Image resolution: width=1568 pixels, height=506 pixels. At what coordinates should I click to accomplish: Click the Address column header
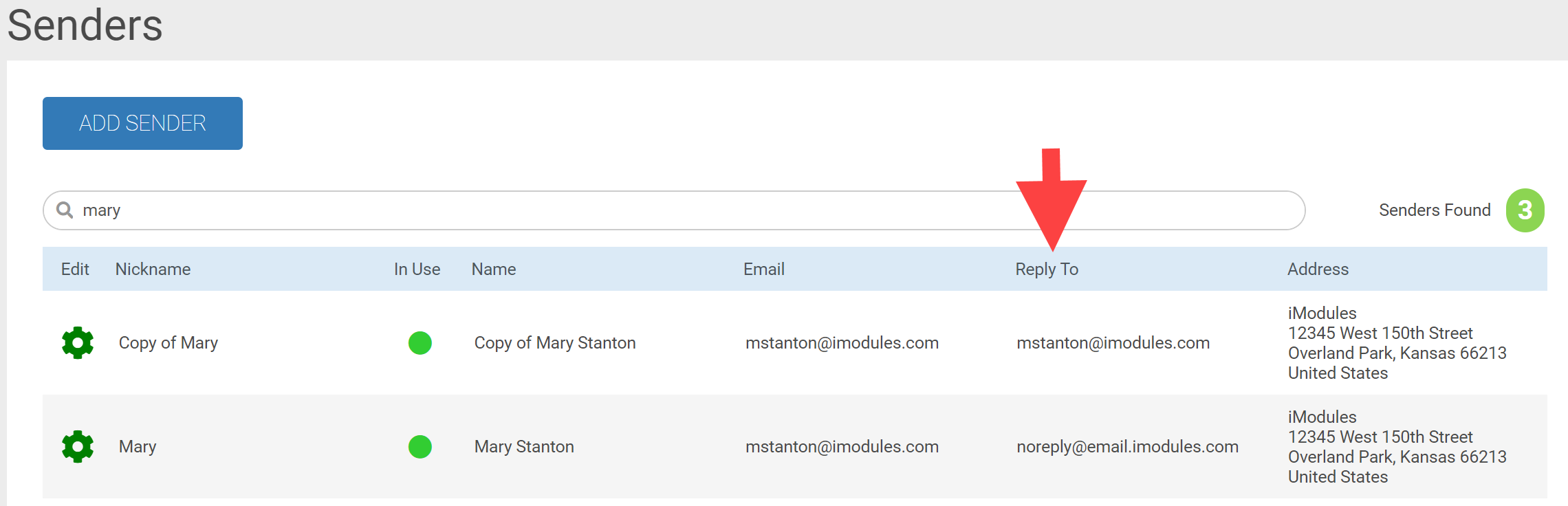tap(1318, 269)
